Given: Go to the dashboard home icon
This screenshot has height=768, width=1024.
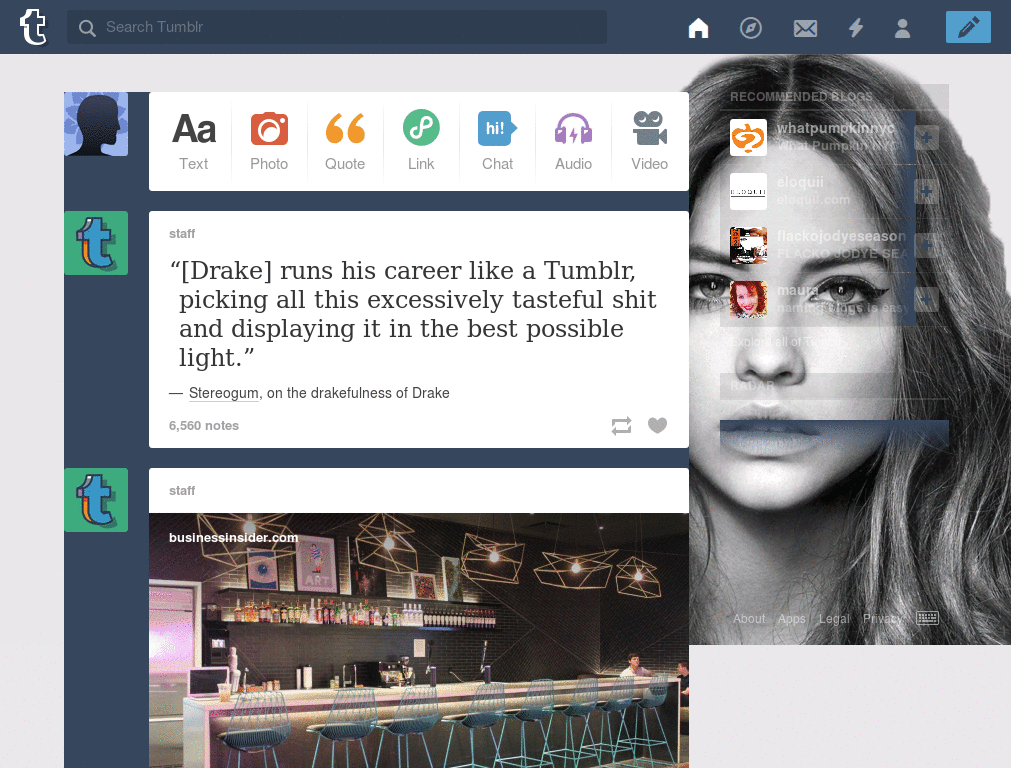Looking at the screenshot, I should click(x=698, y=28).
